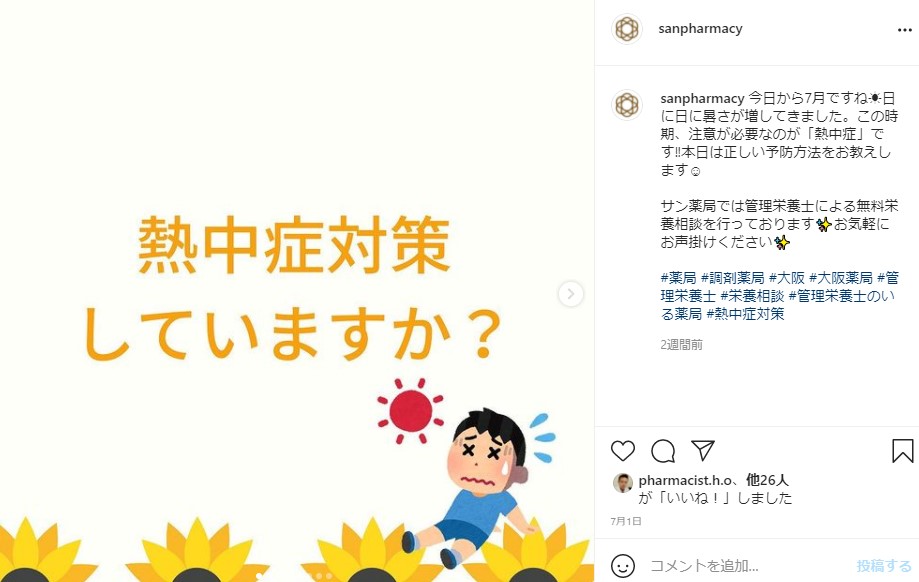Show list of 他26人 likers
Image resolution: width=919 pixels, height=582 pixels.
(x=767, y=481)
